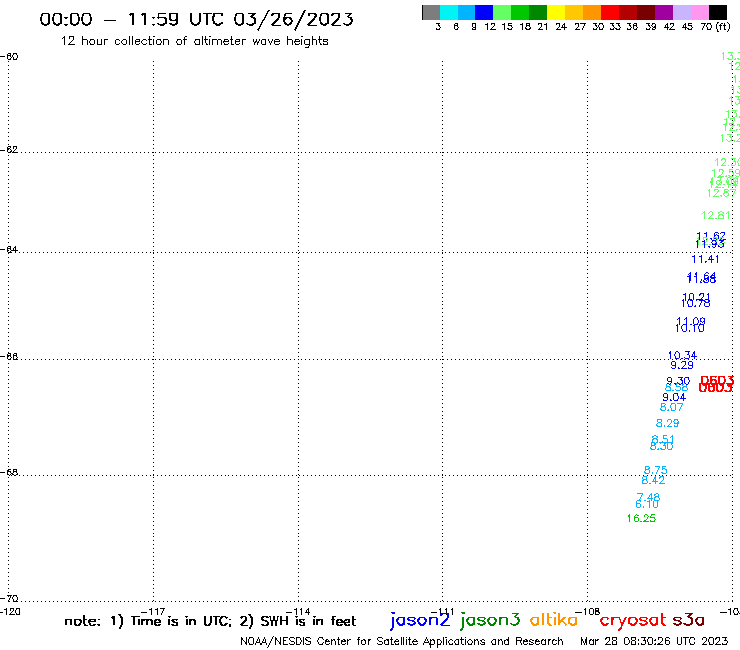Select the bright red swatch in the legend
Screen dimensions: 740x650
click(609, 13)
